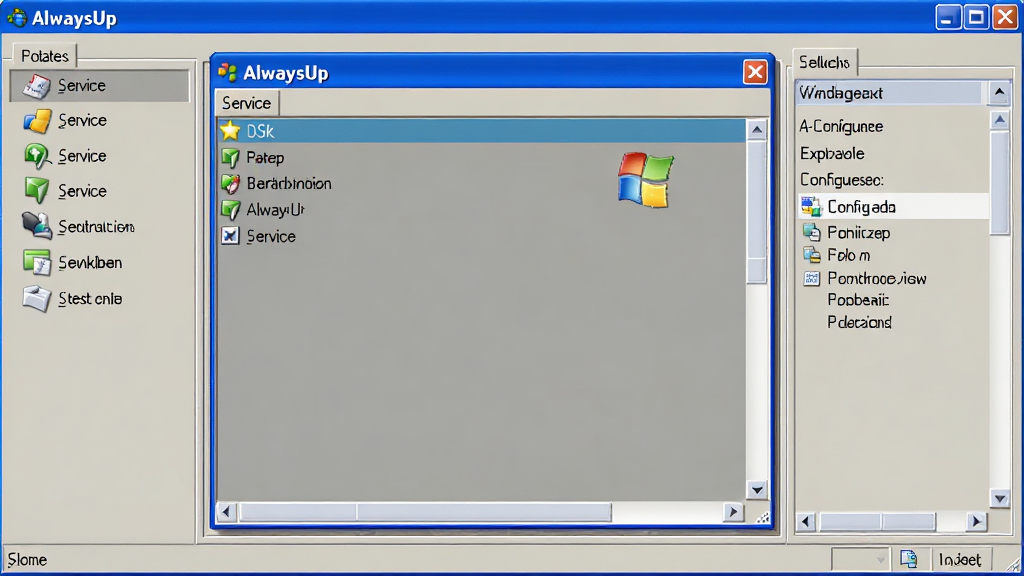Click the left arrow of the right panel's horizontal scrollbar
The image size is (1024, 576).
pyautogui.click(x=806, y=521)
